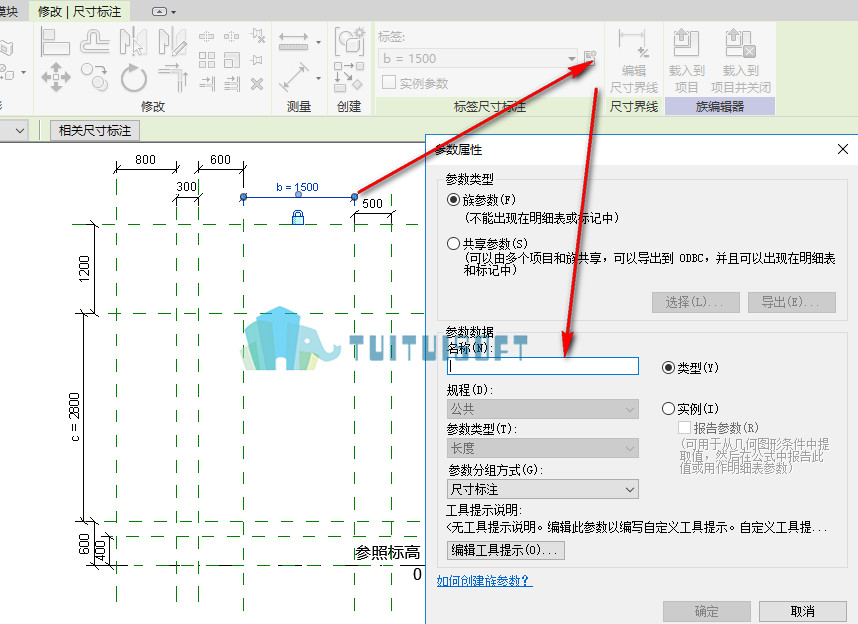Screen dimensions: 858x624
Task: Choose Trim/Extend Multiple Elements tool
Action: click(231, 84)
